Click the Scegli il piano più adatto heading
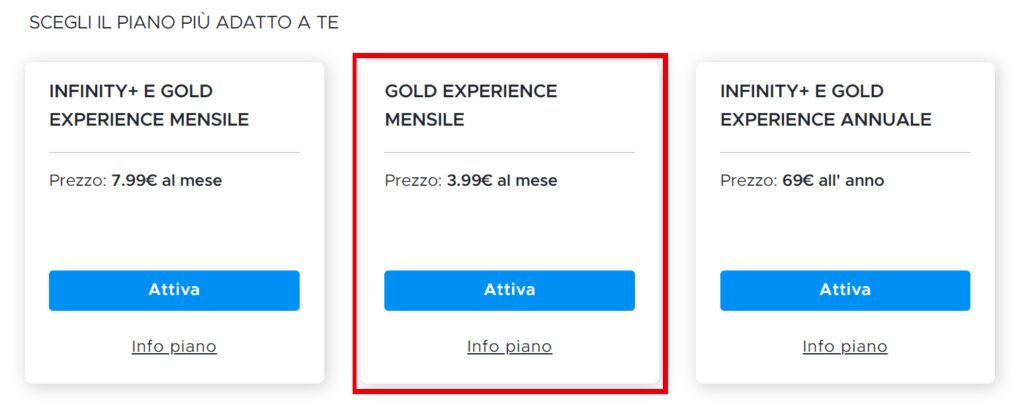The width and height of the screenshot is (1024, 410). [x=184, y=22]
